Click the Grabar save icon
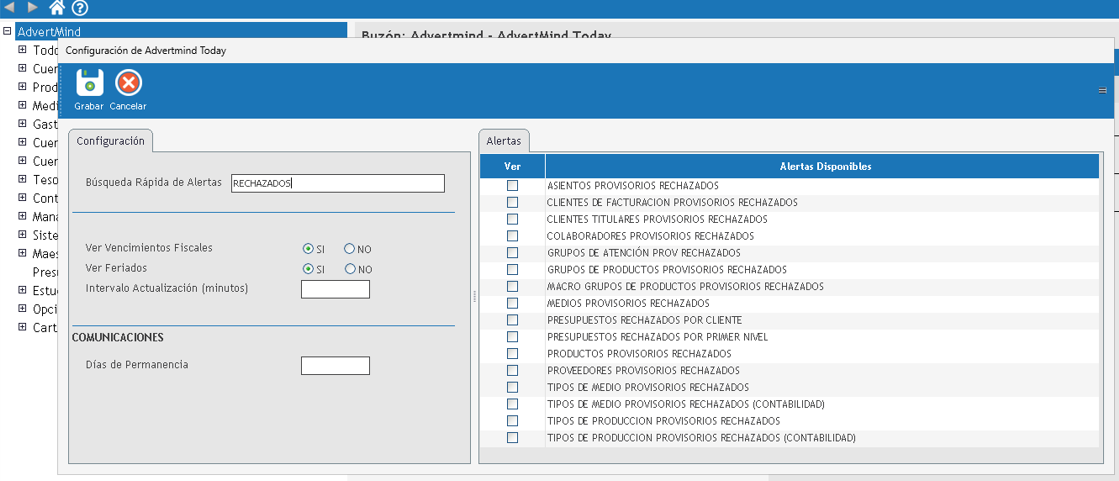The width and height of the screenshot is (1119, 481). 90,83
